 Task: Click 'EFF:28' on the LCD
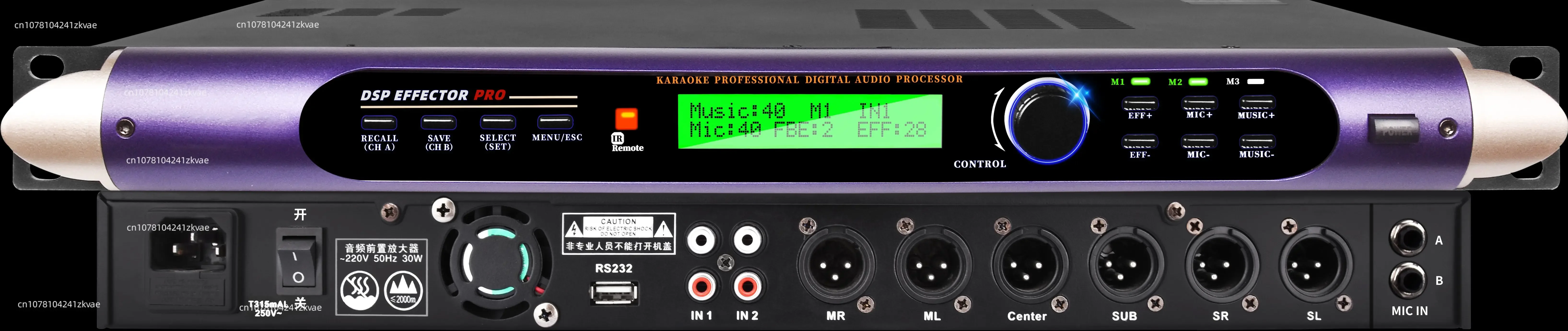pos(892,130)
